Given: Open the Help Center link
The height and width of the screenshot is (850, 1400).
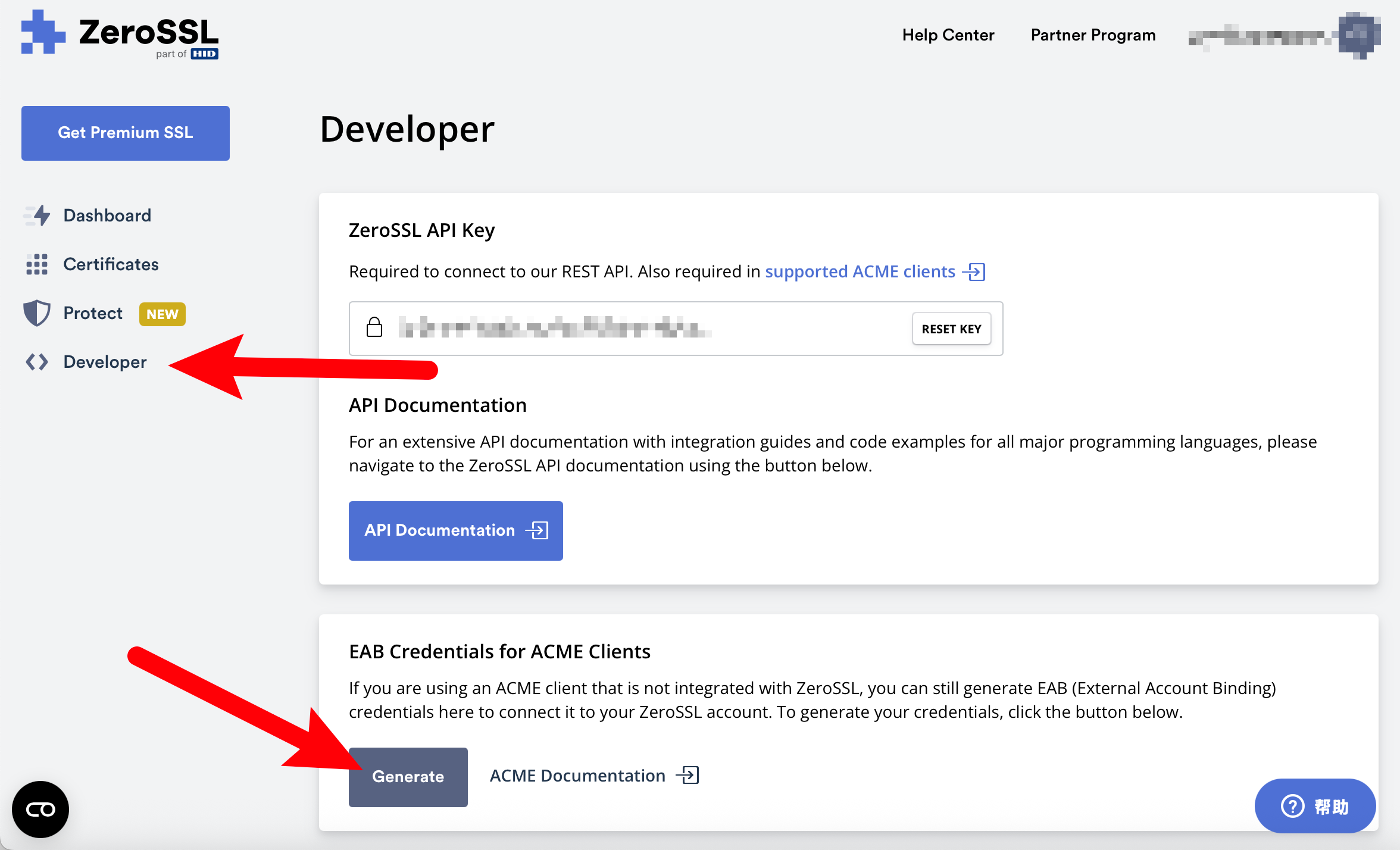Looking at the screenshot, I should click(x=948, y=35).
